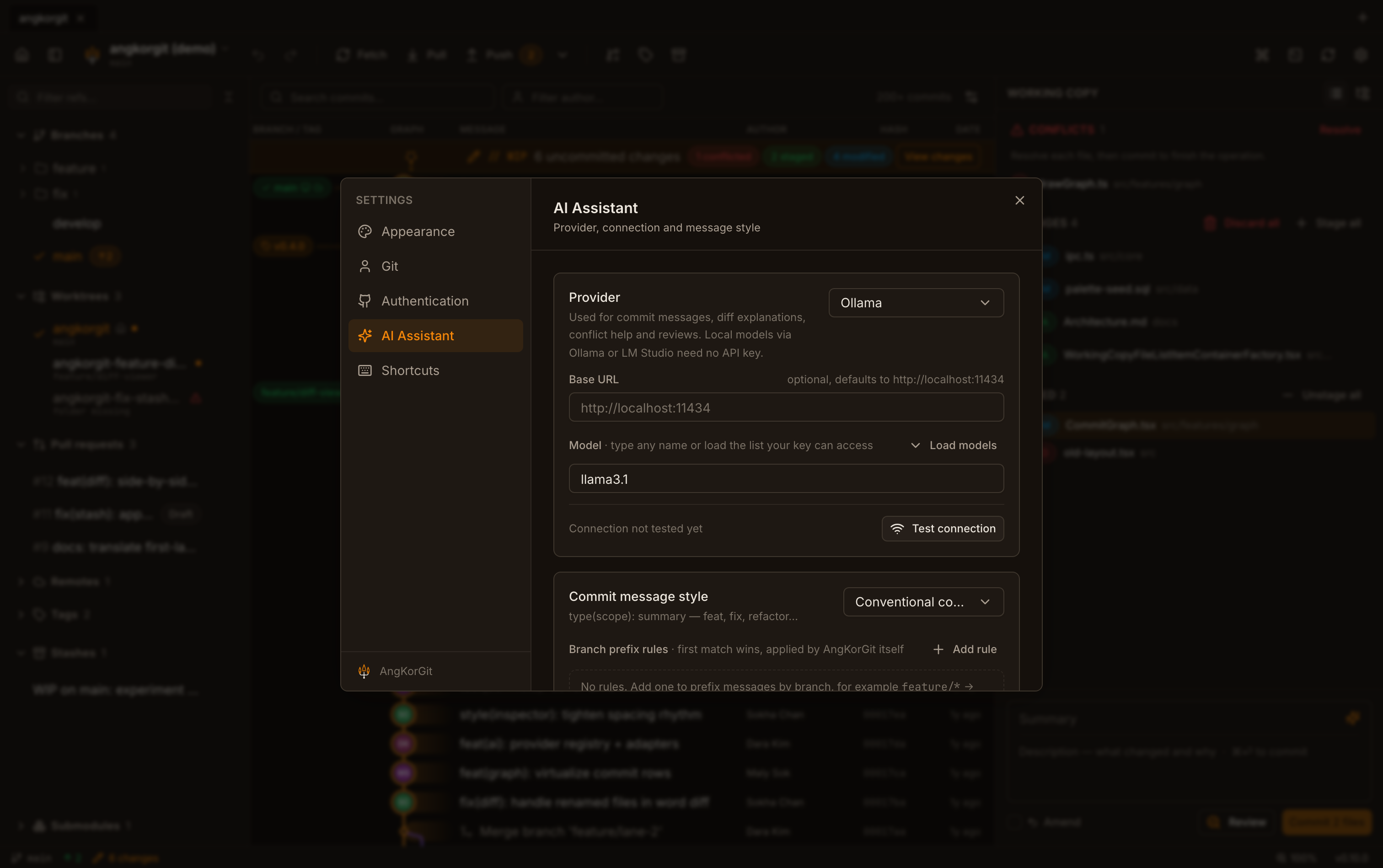Click the 'Provider' section heading

594,297
